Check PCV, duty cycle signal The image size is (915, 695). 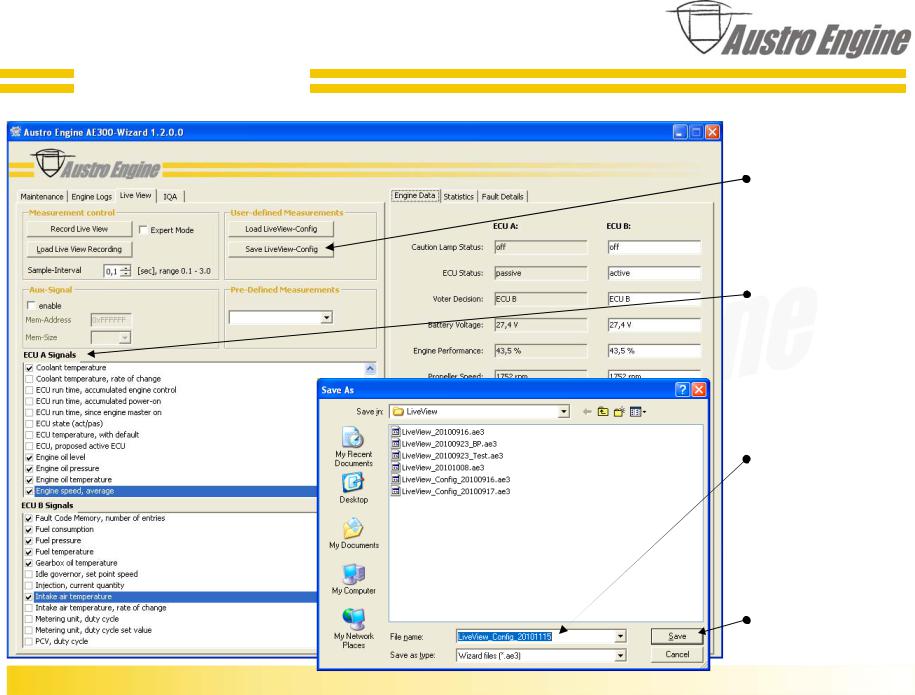(x=29, y=641)
